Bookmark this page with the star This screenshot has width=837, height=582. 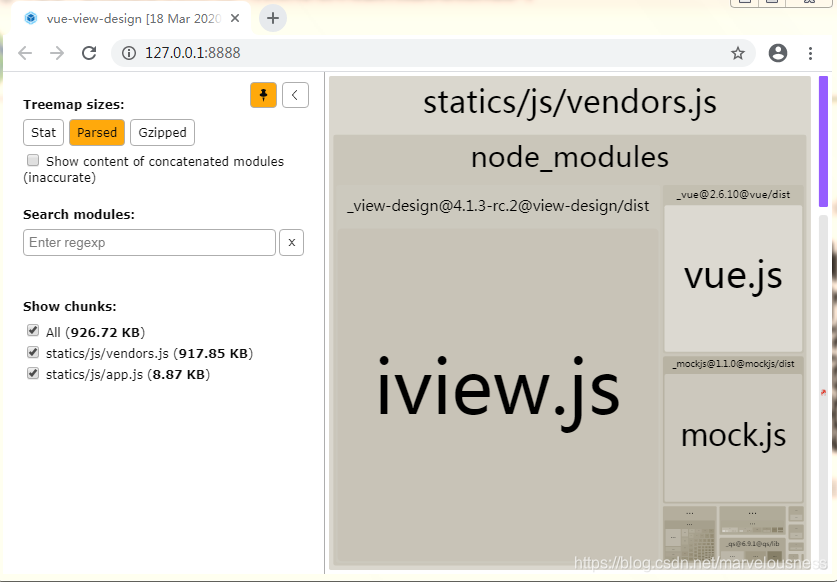738,53
